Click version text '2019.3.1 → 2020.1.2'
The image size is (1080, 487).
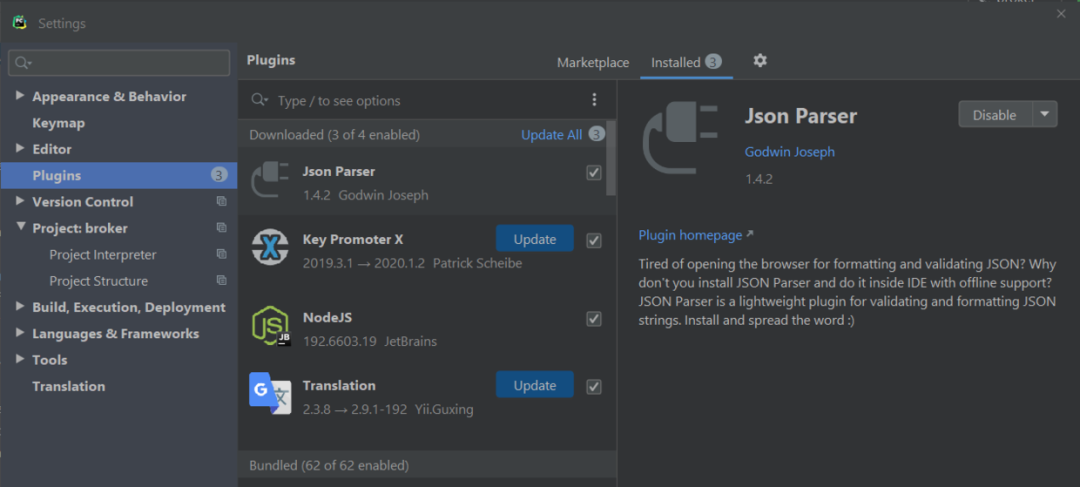pyautogui.click(x=364, y=263)
